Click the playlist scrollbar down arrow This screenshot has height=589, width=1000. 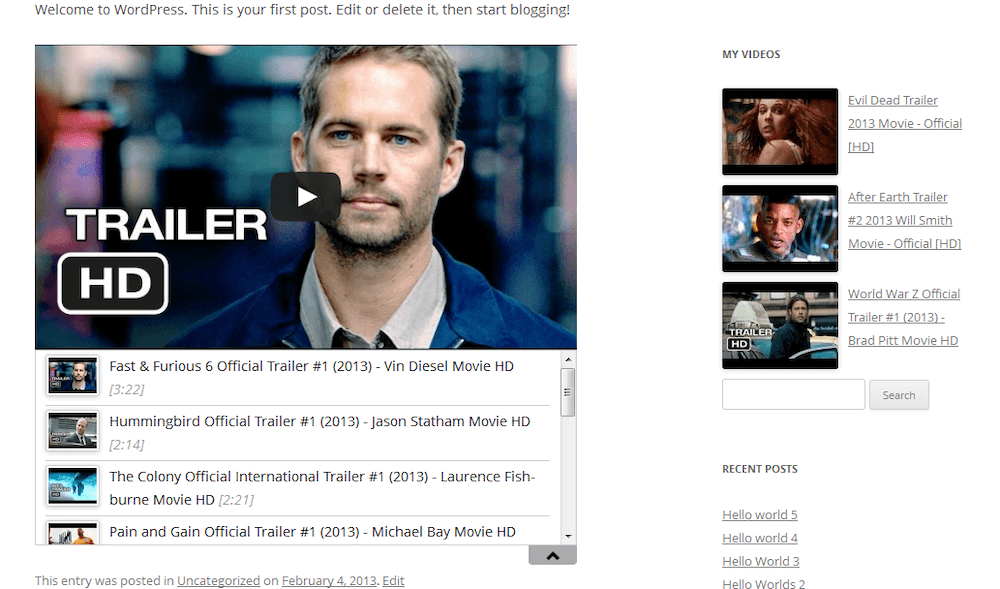coord(568,537)
